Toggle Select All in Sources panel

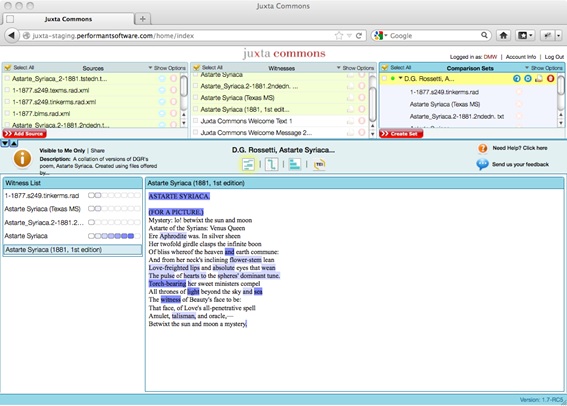pos(20,68)
